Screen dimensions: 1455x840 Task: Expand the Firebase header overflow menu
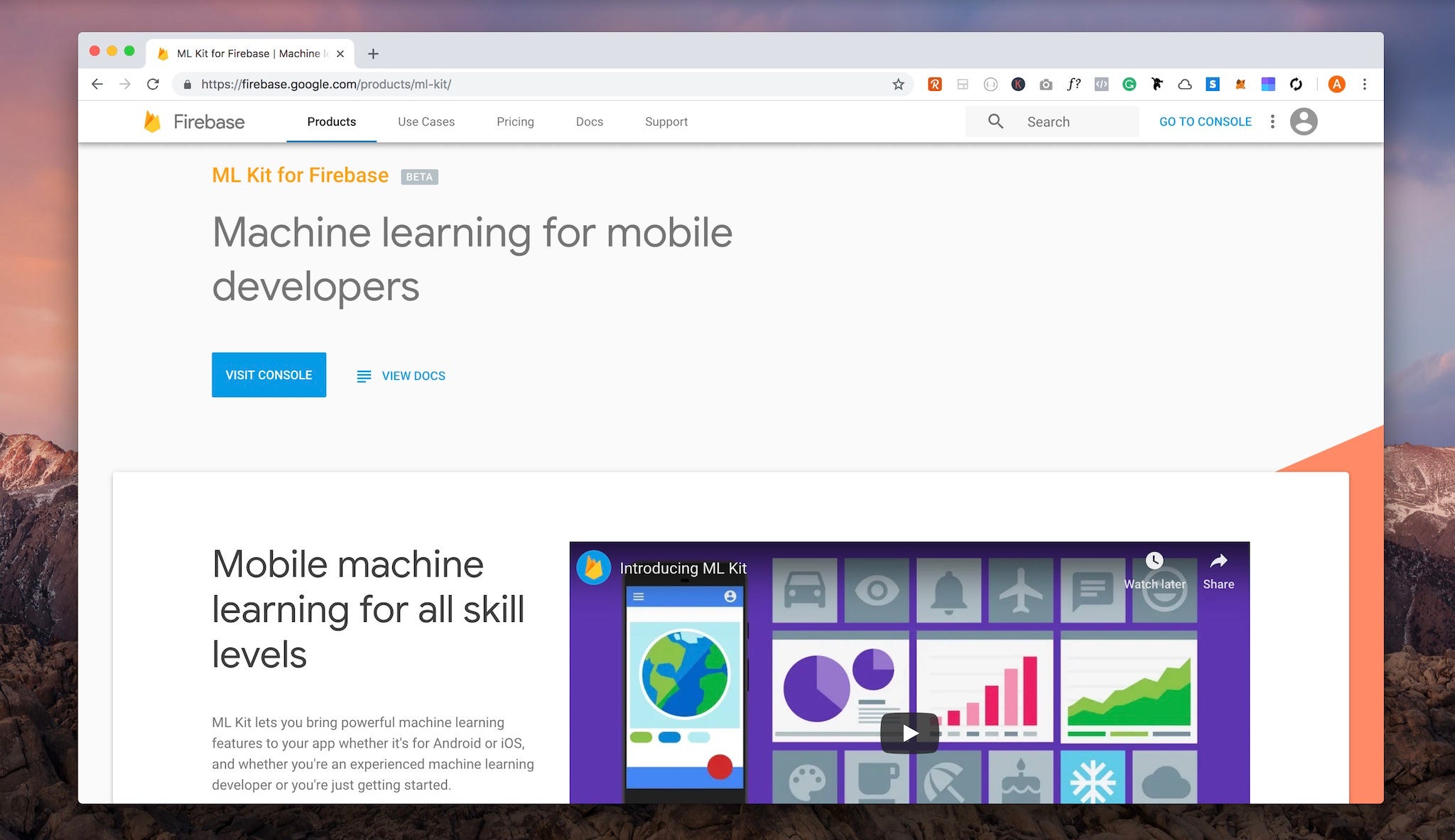(1272, 121)
